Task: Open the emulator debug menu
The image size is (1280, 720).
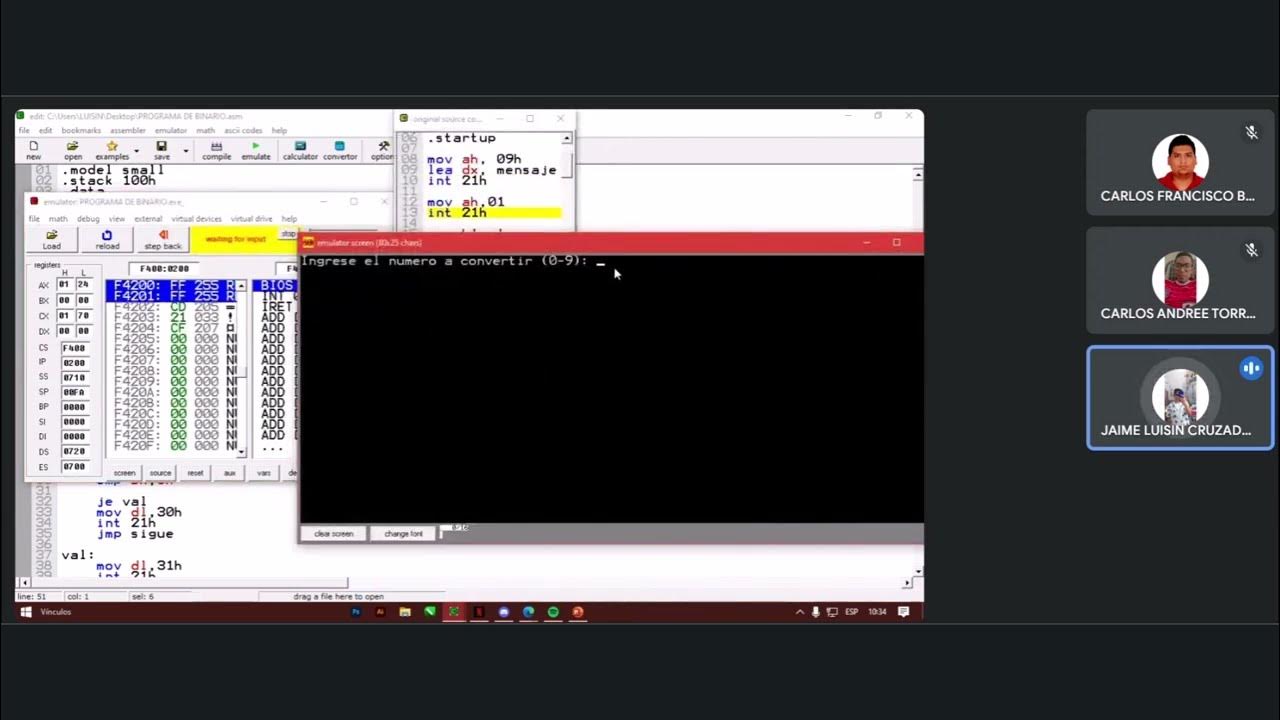Action: coord(88,219)
